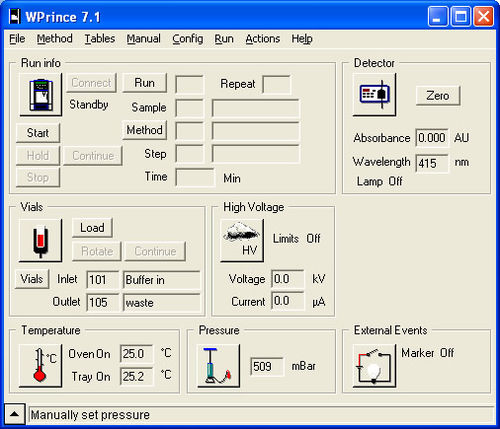The height and width of the screenshot is (429, 500).
Task: Close the WPrince 7.1 window
Action: pyautogui.click(x=483, y=16)
